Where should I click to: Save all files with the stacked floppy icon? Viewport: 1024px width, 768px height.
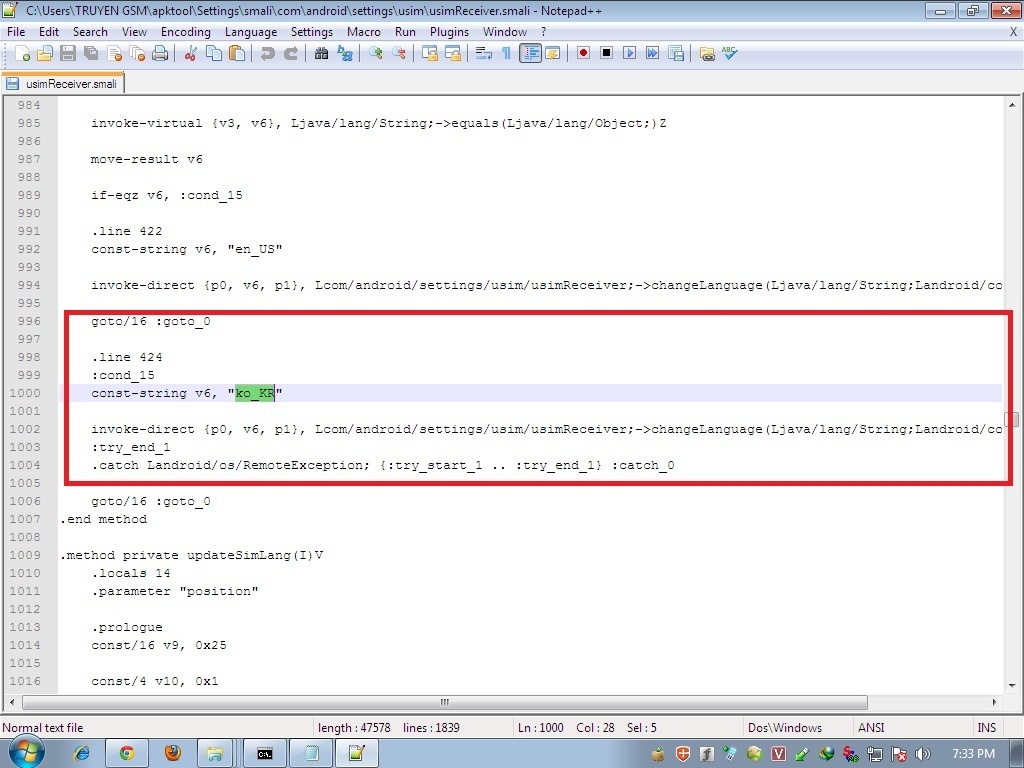(91, 54)
